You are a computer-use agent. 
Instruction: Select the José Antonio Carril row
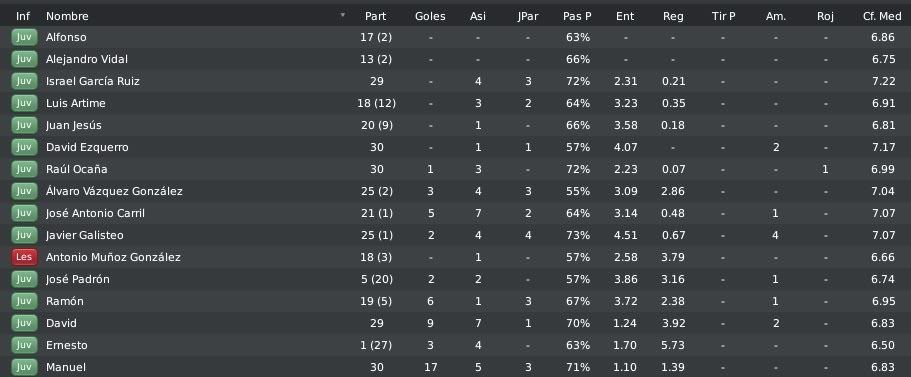tap(456, 213)
